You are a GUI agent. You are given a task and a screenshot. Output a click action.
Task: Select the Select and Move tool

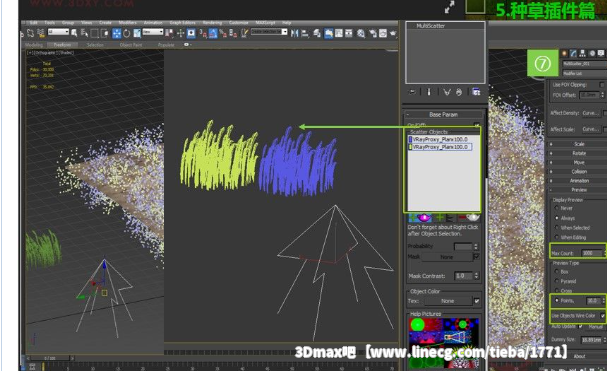(x=117, y=33)
